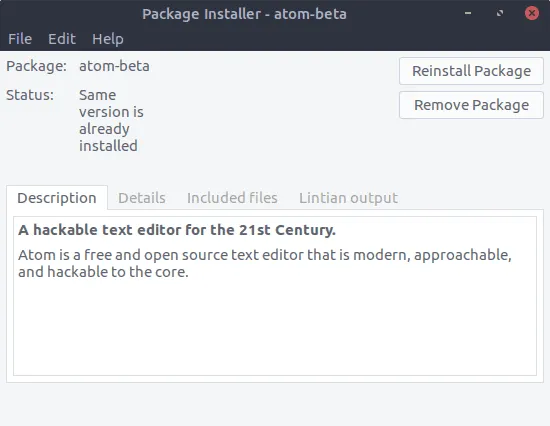The height and width of the screenshot is (426, 550).
Task: Click the 'Package:' field label
Action: click(x=36, y=66)
